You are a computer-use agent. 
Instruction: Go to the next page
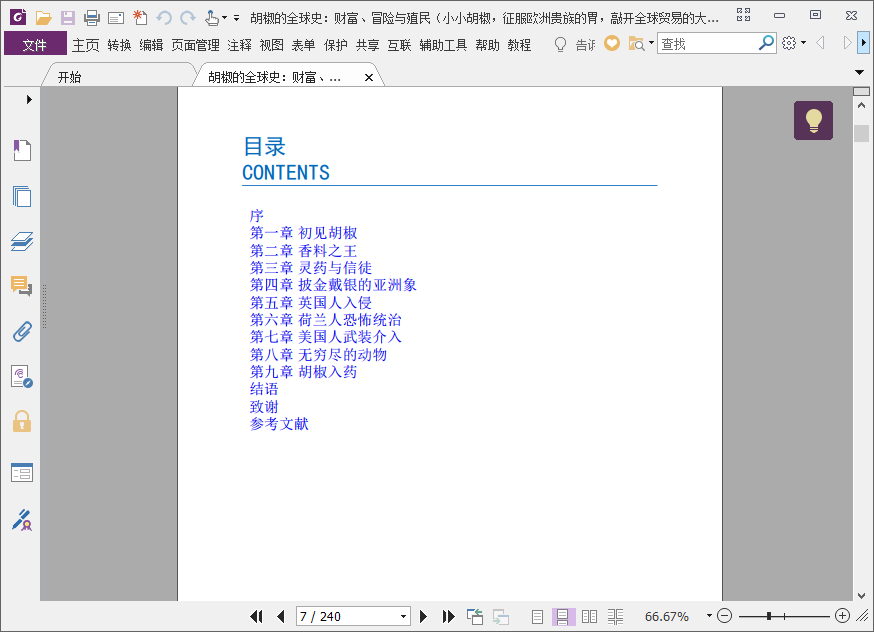[423, 616]
